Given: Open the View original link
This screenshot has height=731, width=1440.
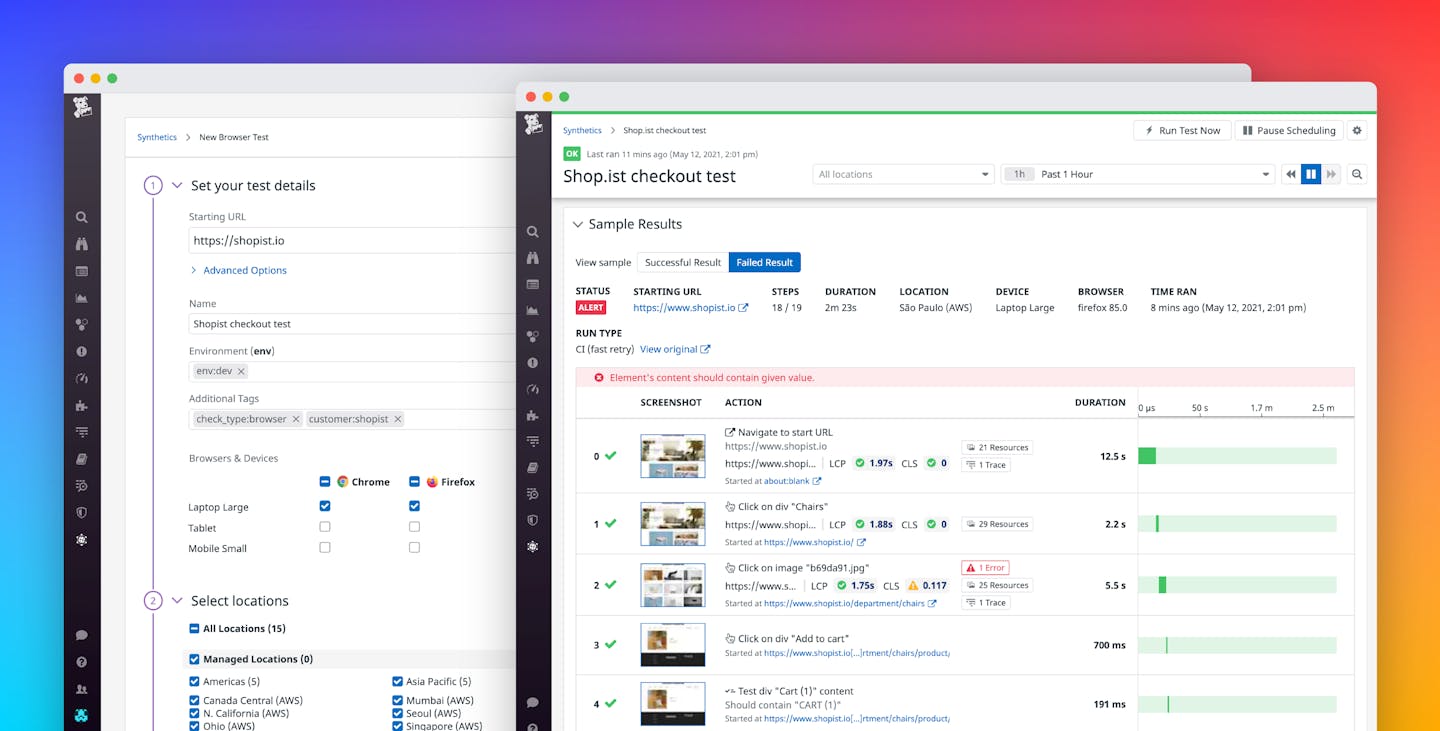Looking at the screenshot, I should click(x=668, y=348).
